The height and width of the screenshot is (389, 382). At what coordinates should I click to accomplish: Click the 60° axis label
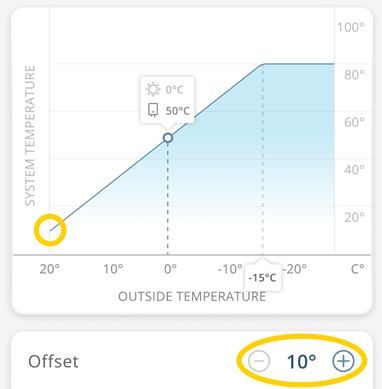point(354,122)
